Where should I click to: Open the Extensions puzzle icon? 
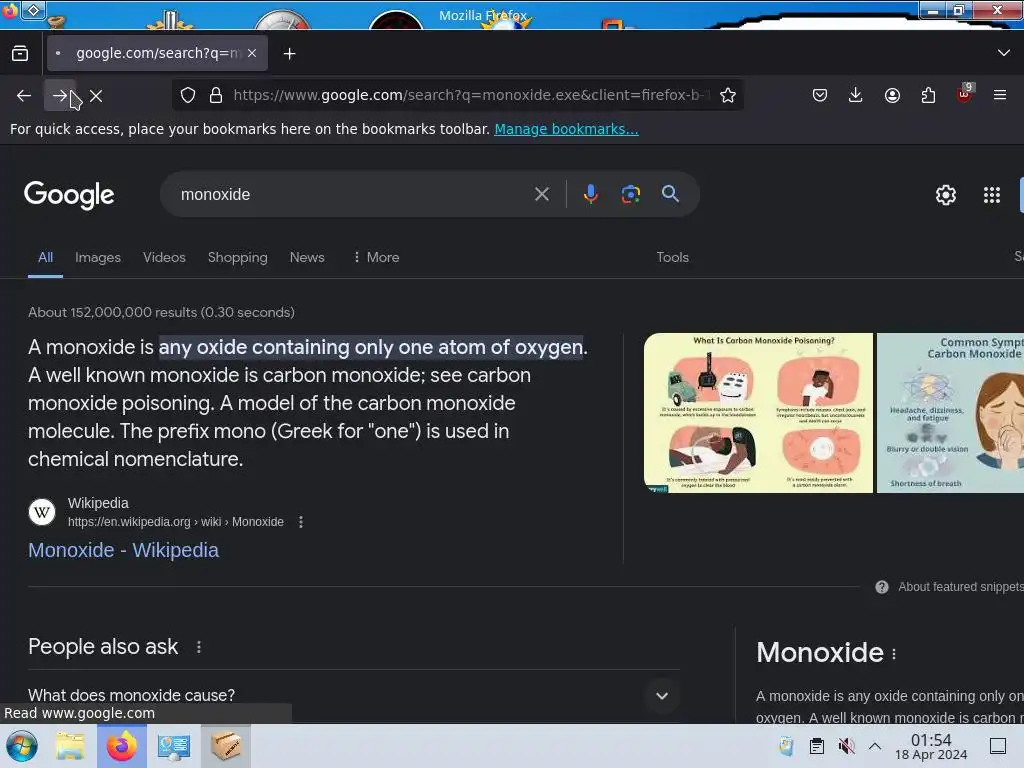click(928, 95)
